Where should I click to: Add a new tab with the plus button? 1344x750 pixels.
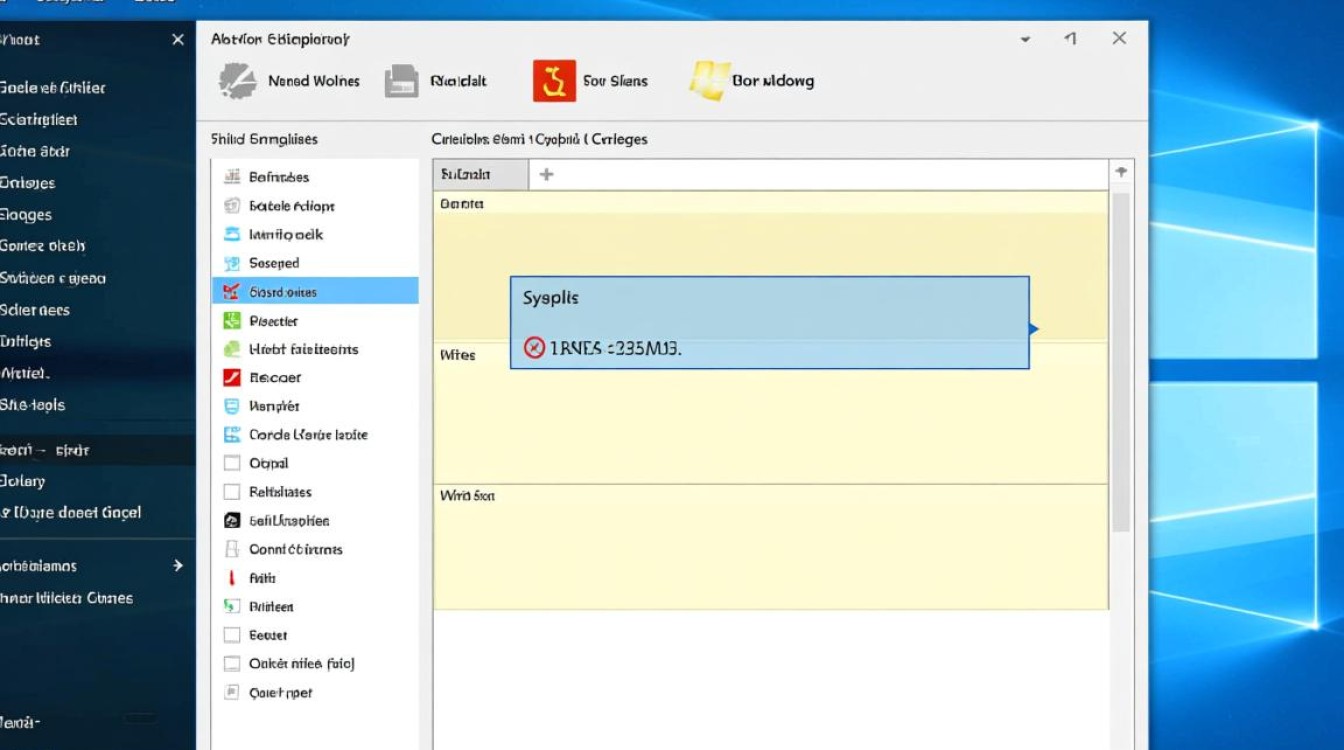[x=546, y=174]
